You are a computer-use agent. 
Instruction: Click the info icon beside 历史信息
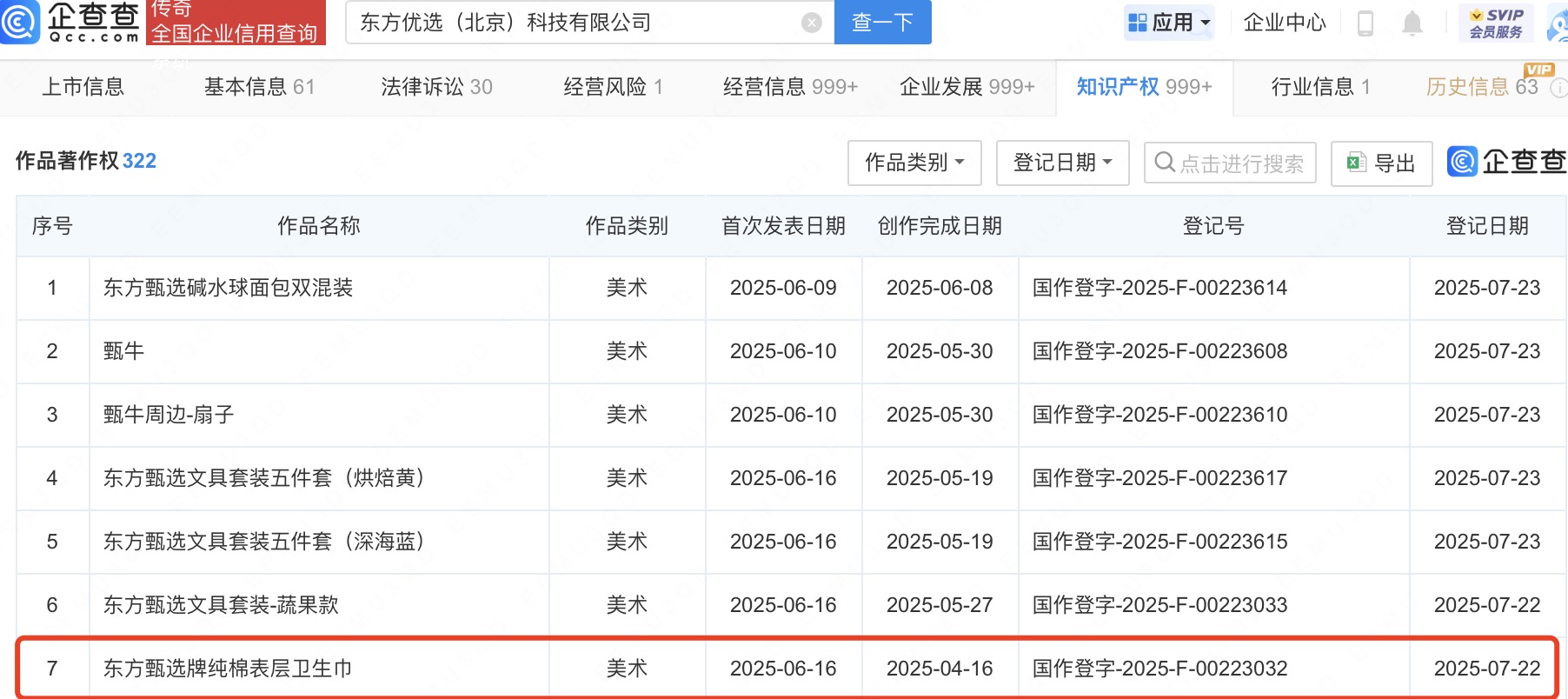[x=1558, y=88]
